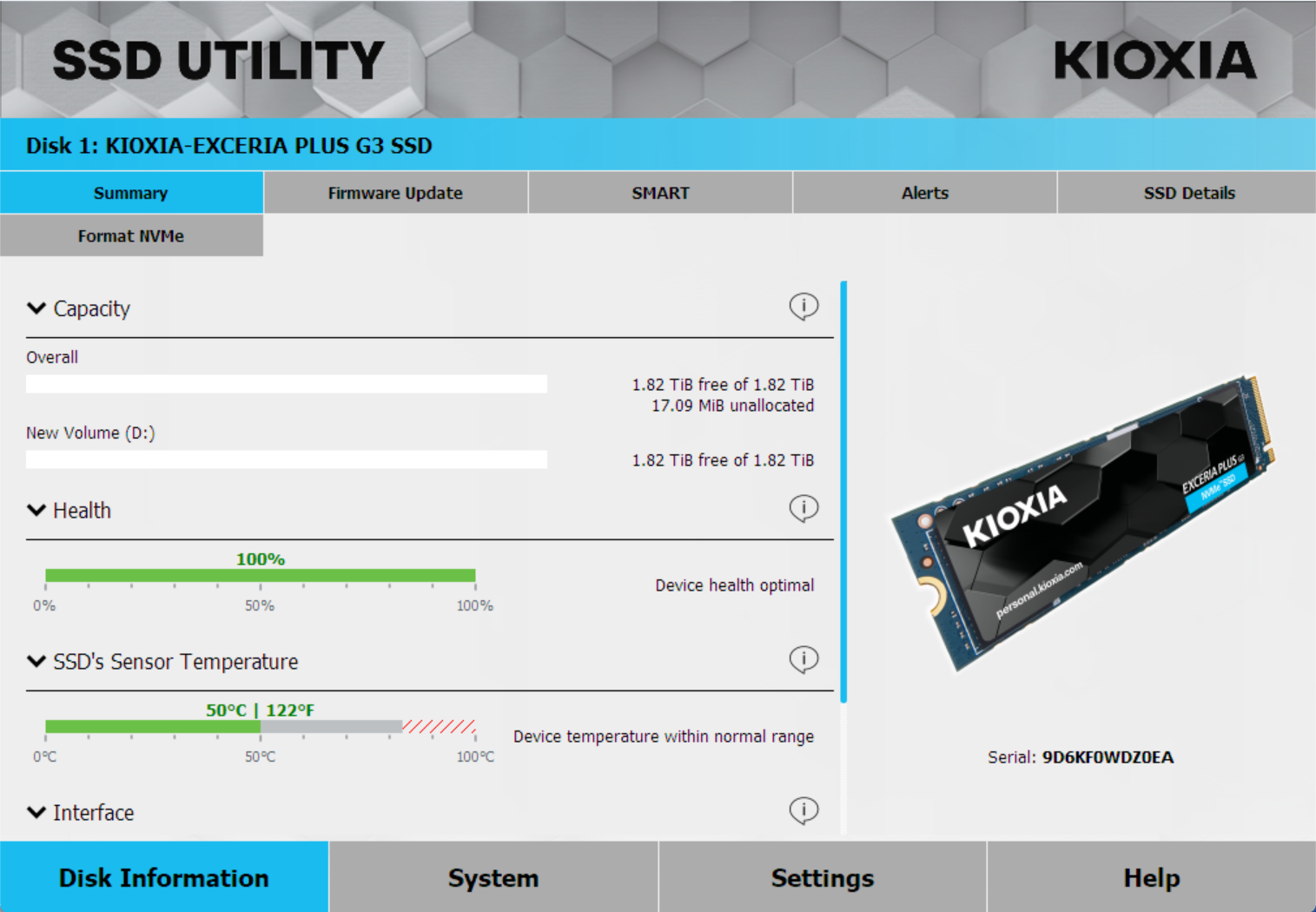The width and height of the screenshot is (1316, 912).
Task: Collapse the SSD's Sensor Temperature section chevron
Action: (36, 661)
